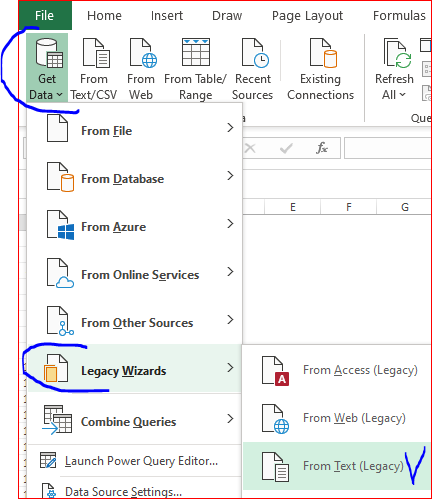Open the Refresh All dropdown arrow
The width and height of the screenshot is (432, 499).
402,95
